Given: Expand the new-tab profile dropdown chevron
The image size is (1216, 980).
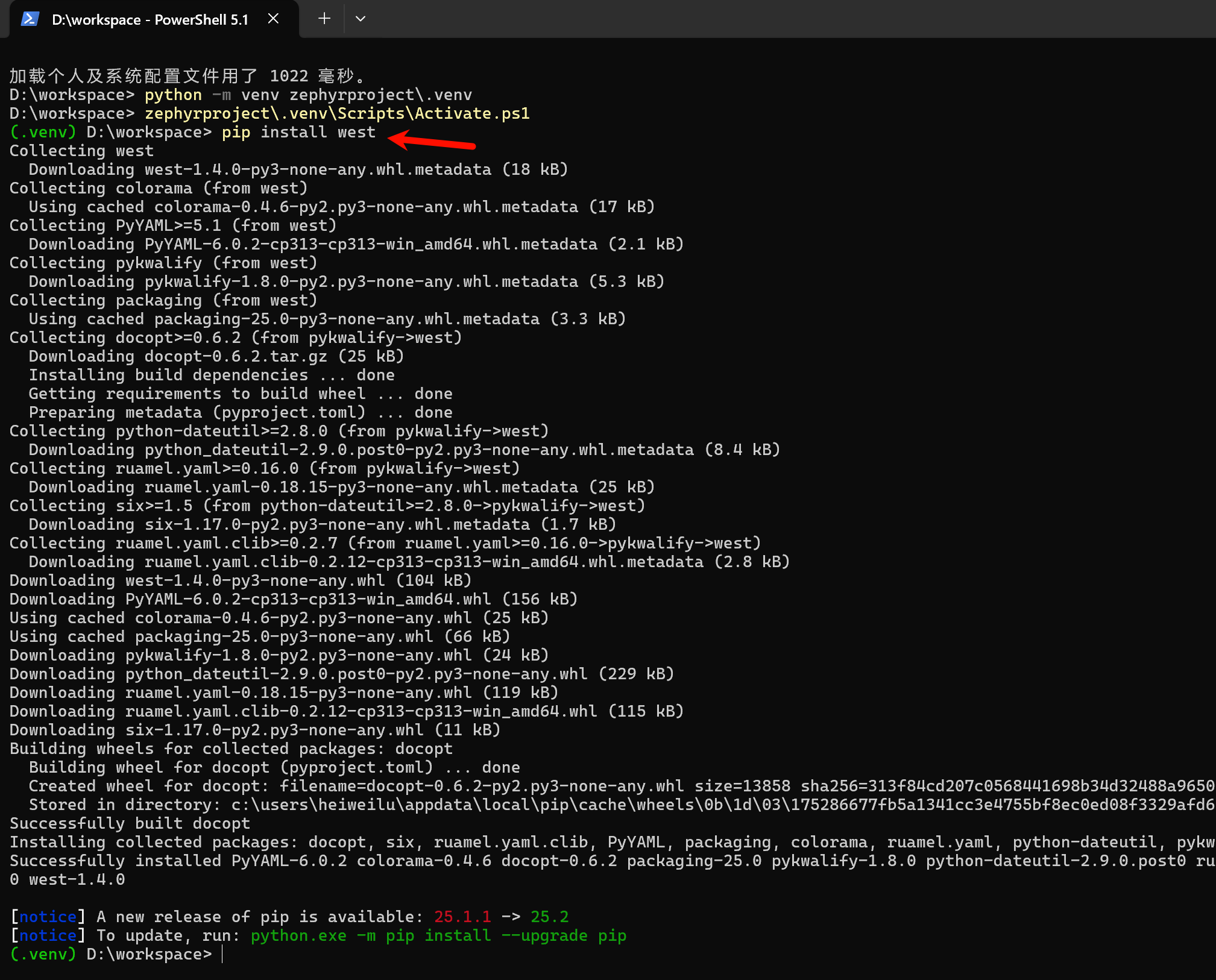Looking at the screenshot, I should (x=361, y=19).
